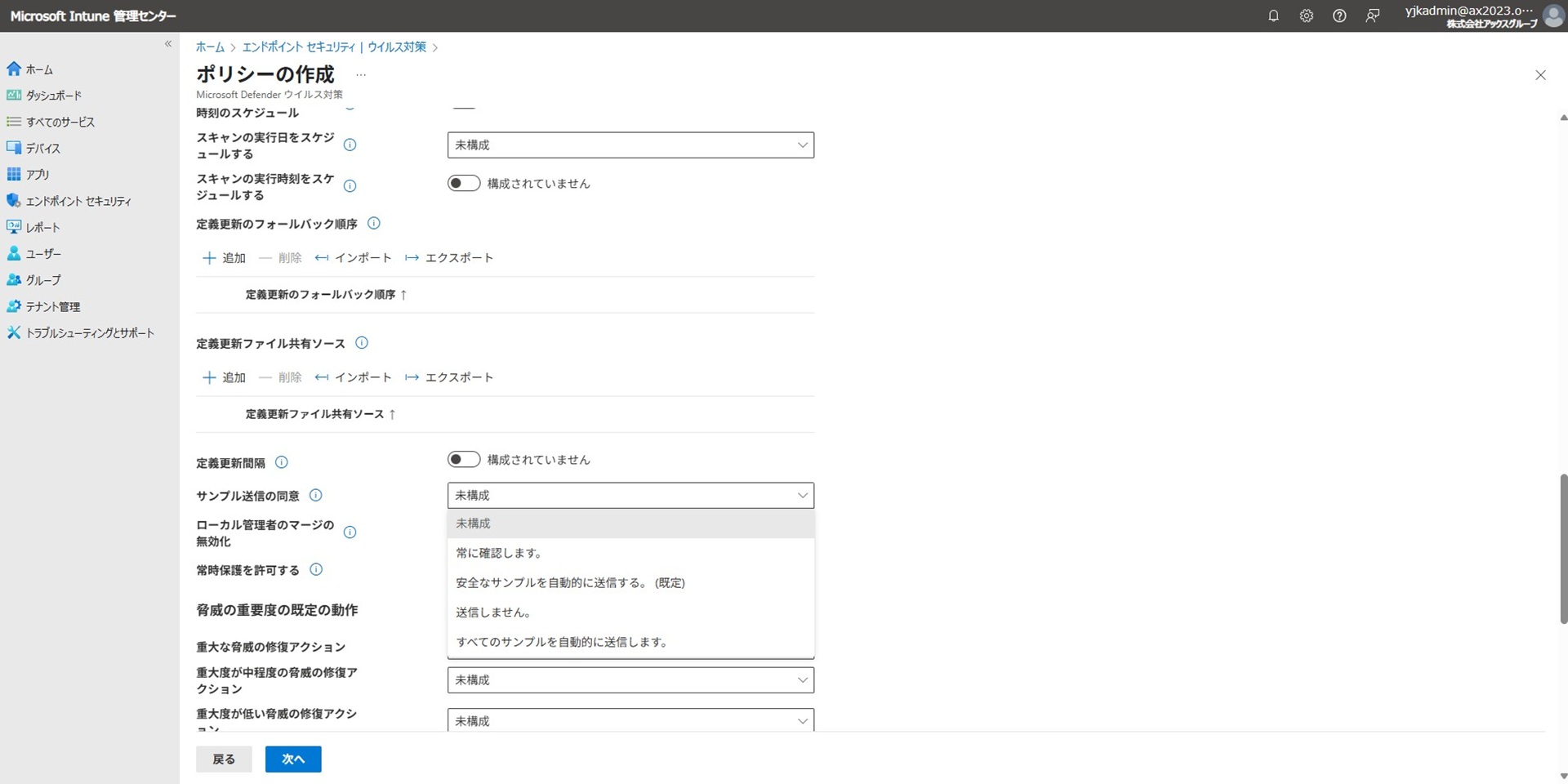Open the feedback icon in header
This screenshot has width=1568, height=784.
pyautogui.click(x=1373, y=16)
